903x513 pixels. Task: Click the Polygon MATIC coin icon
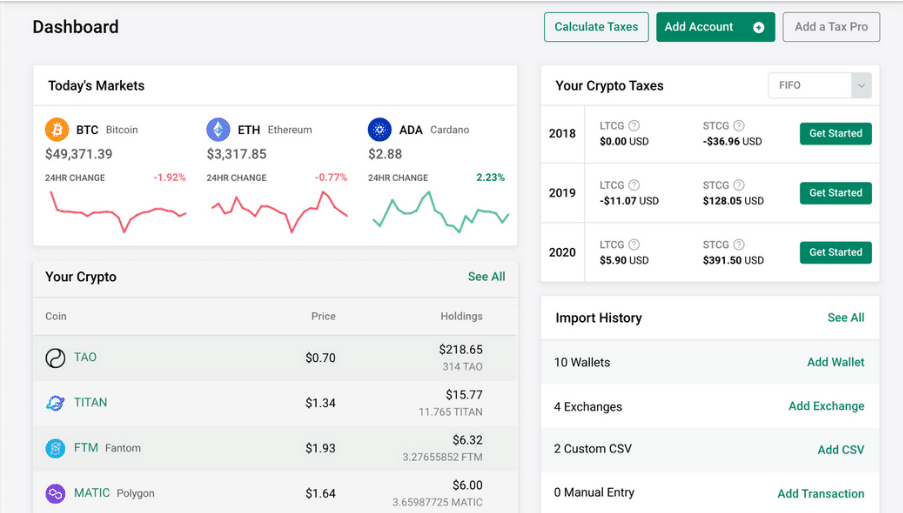(x=55, y=494)
